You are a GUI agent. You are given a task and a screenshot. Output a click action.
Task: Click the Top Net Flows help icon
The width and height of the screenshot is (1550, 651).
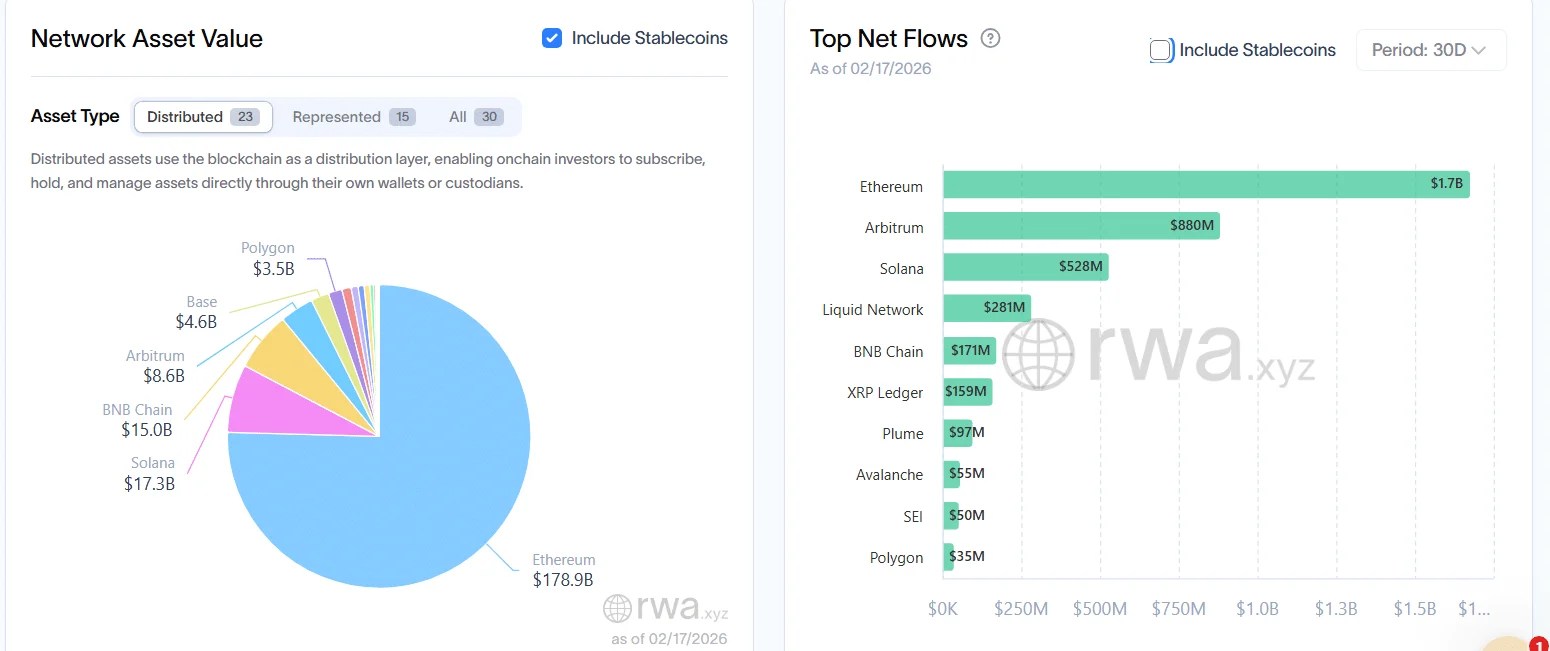point(990,39)
